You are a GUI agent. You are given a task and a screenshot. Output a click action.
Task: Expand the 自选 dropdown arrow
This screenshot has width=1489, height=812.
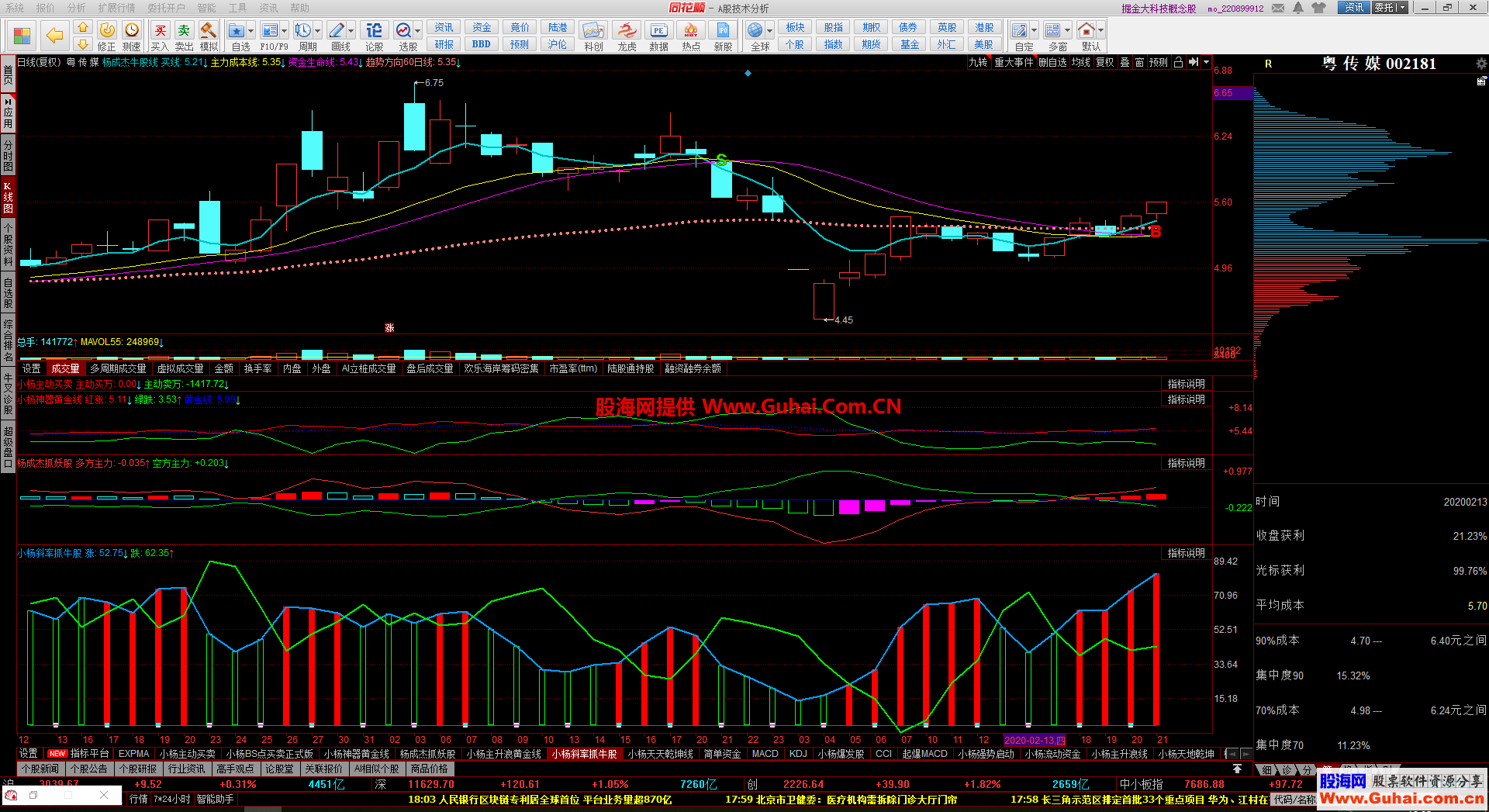point(252,31)
